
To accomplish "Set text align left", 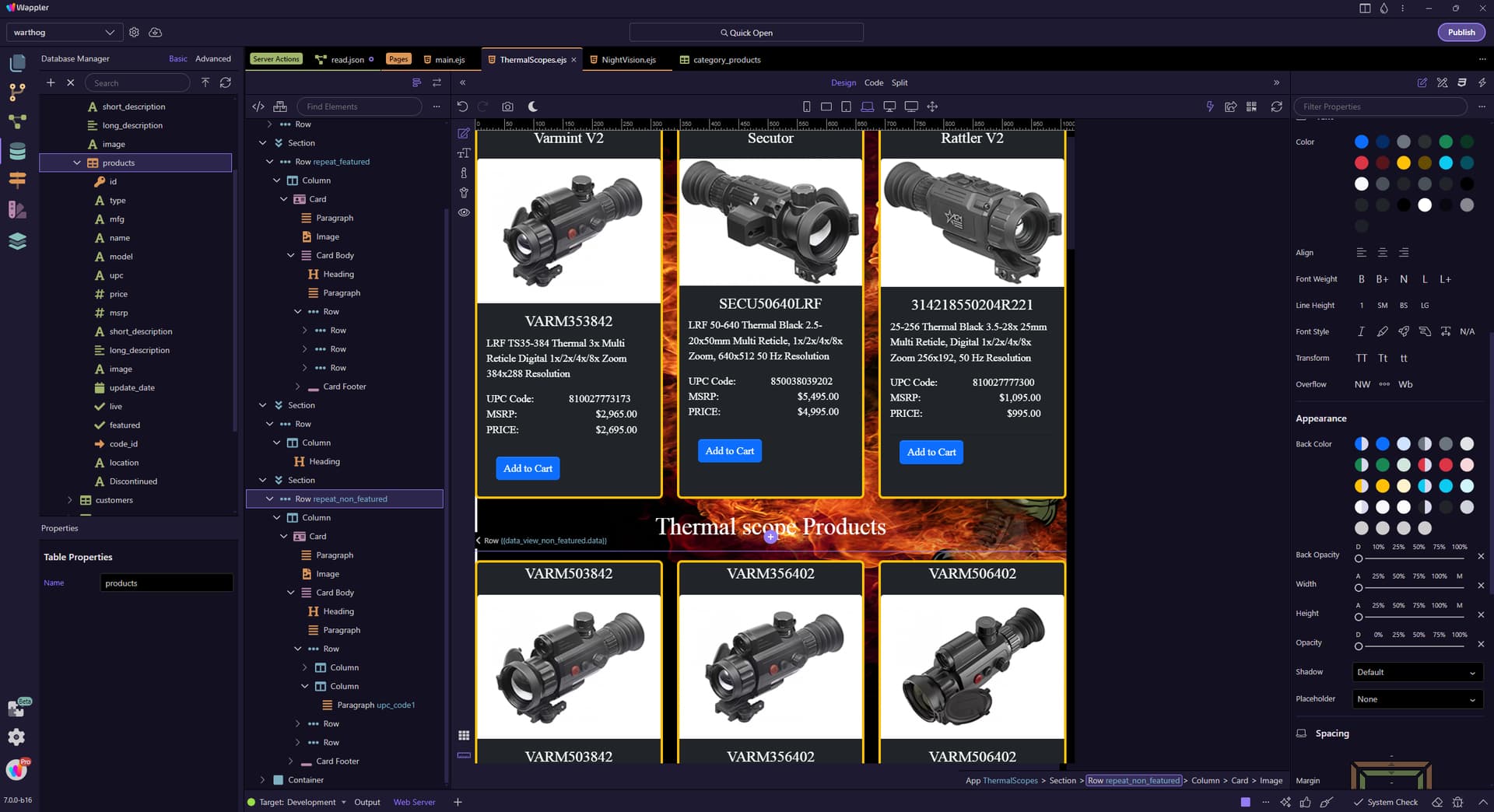I will [x=1361, y=252].
